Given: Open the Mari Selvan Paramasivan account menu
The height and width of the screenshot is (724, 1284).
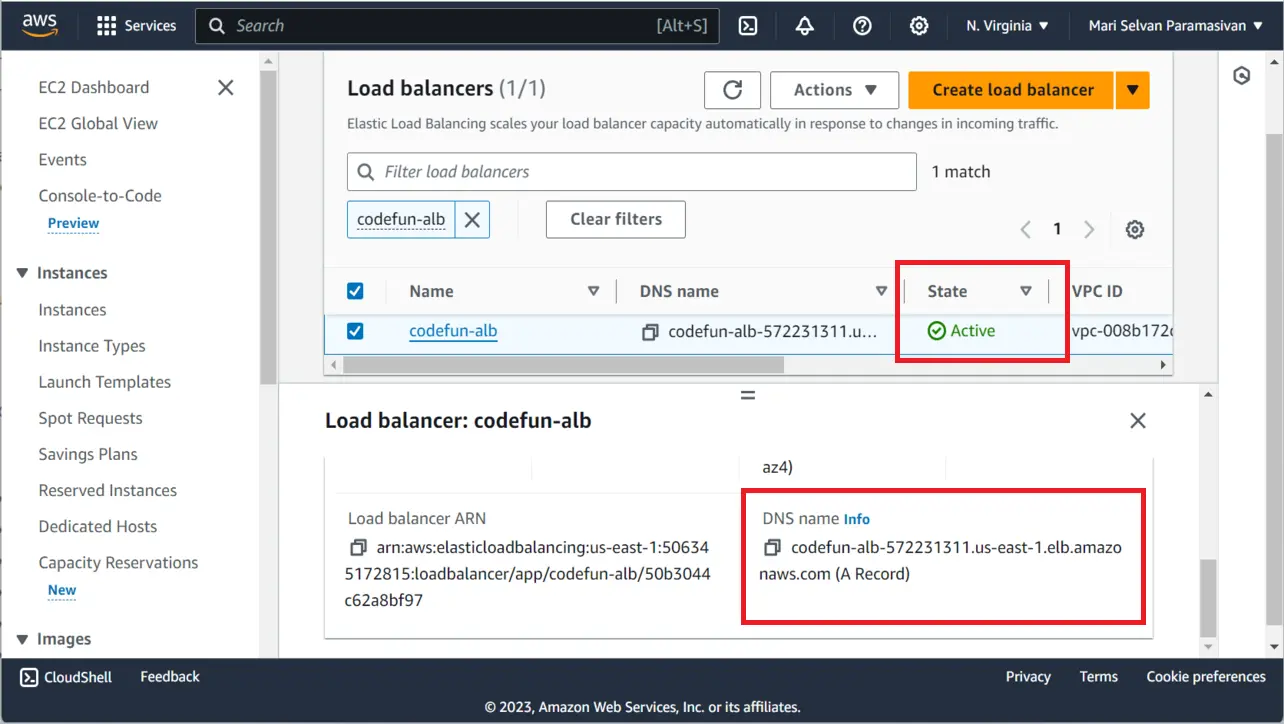Looking at the screenshot, I should pyautogui.click(x=1175, y=26).
